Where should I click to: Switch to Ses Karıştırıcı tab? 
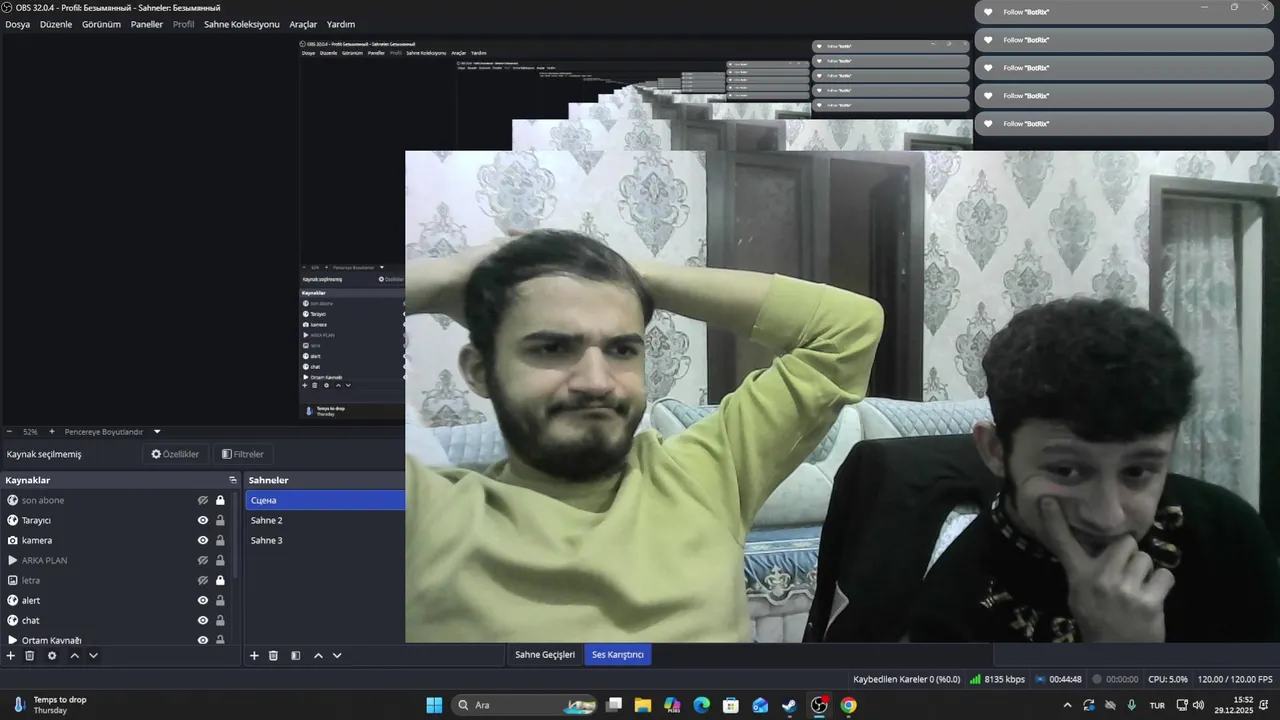(618, 654)
